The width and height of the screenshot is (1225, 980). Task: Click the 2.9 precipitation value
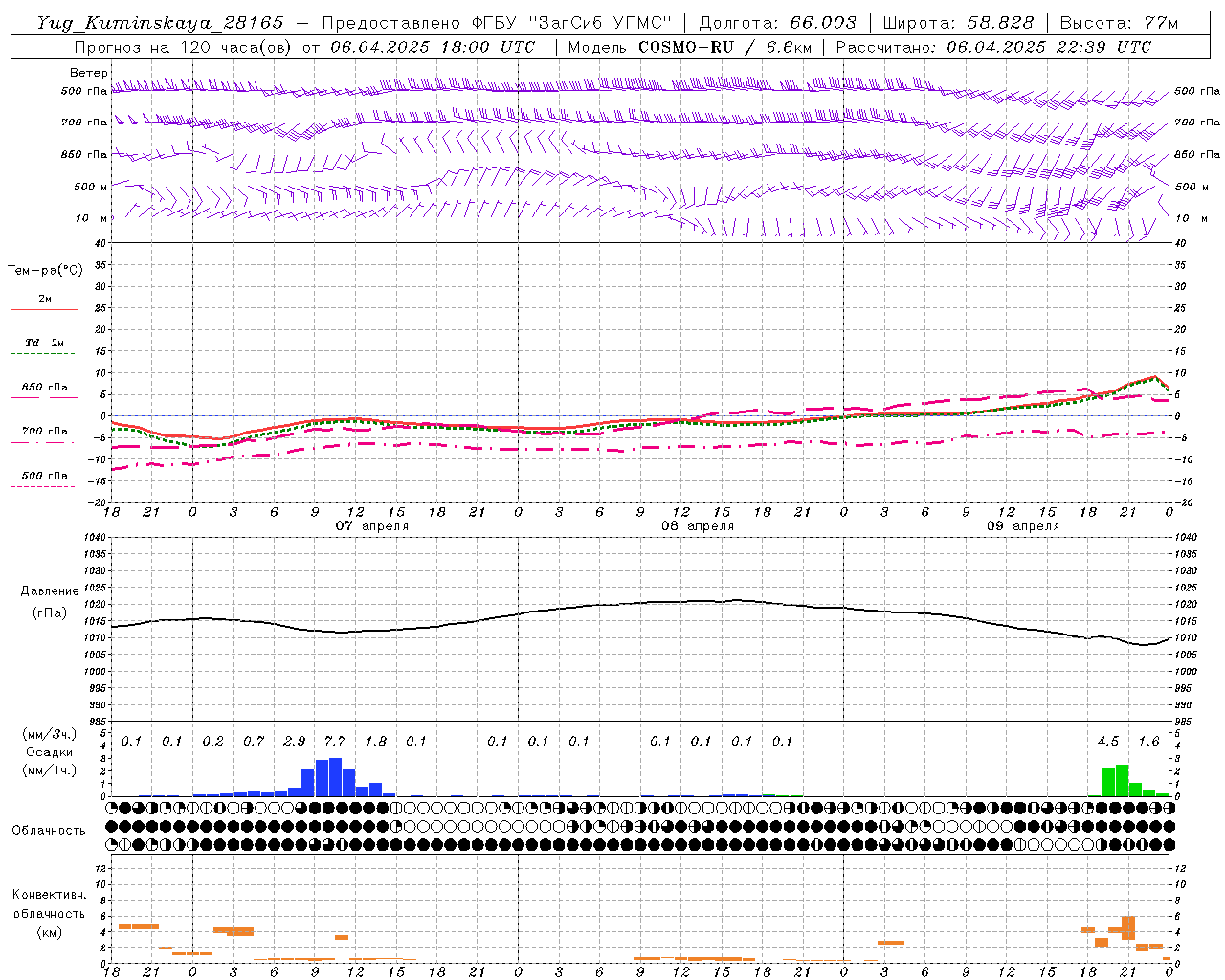295,742
